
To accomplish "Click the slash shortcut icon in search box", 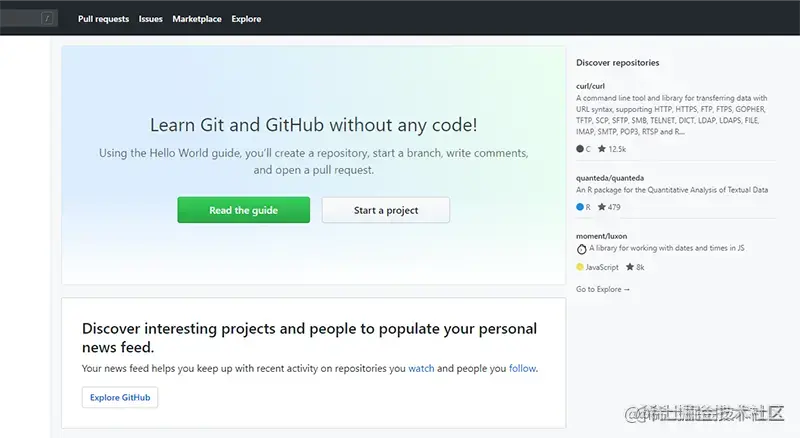I will click(x=47, y=18).
